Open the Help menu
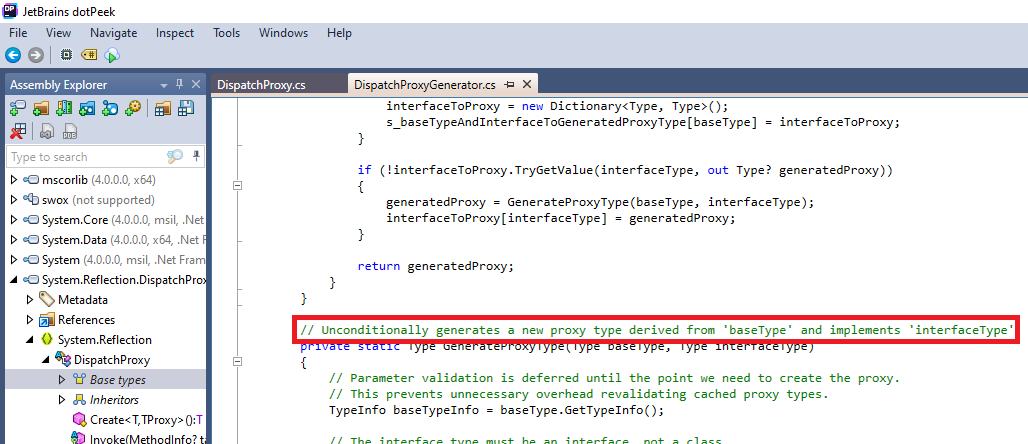Image resolution: width=1028 pixels, height=444 pixels. click(339, 33)
